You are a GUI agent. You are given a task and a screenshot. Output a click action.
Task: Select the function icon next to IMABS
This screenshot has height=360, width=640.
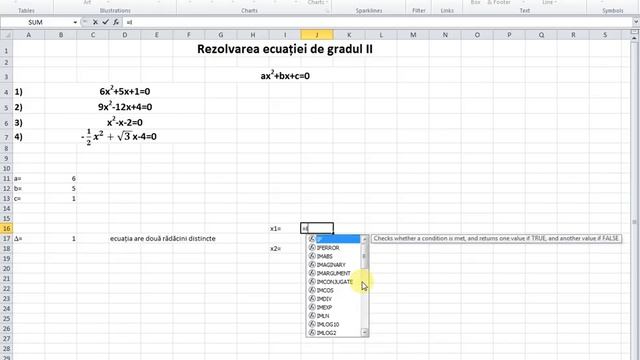(x=312, y=256)
